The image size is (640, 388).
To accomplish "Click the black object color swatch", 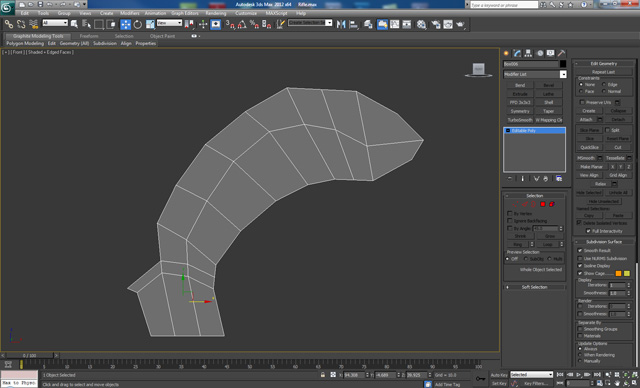I will pyautogui.click(x=563, y=64).
